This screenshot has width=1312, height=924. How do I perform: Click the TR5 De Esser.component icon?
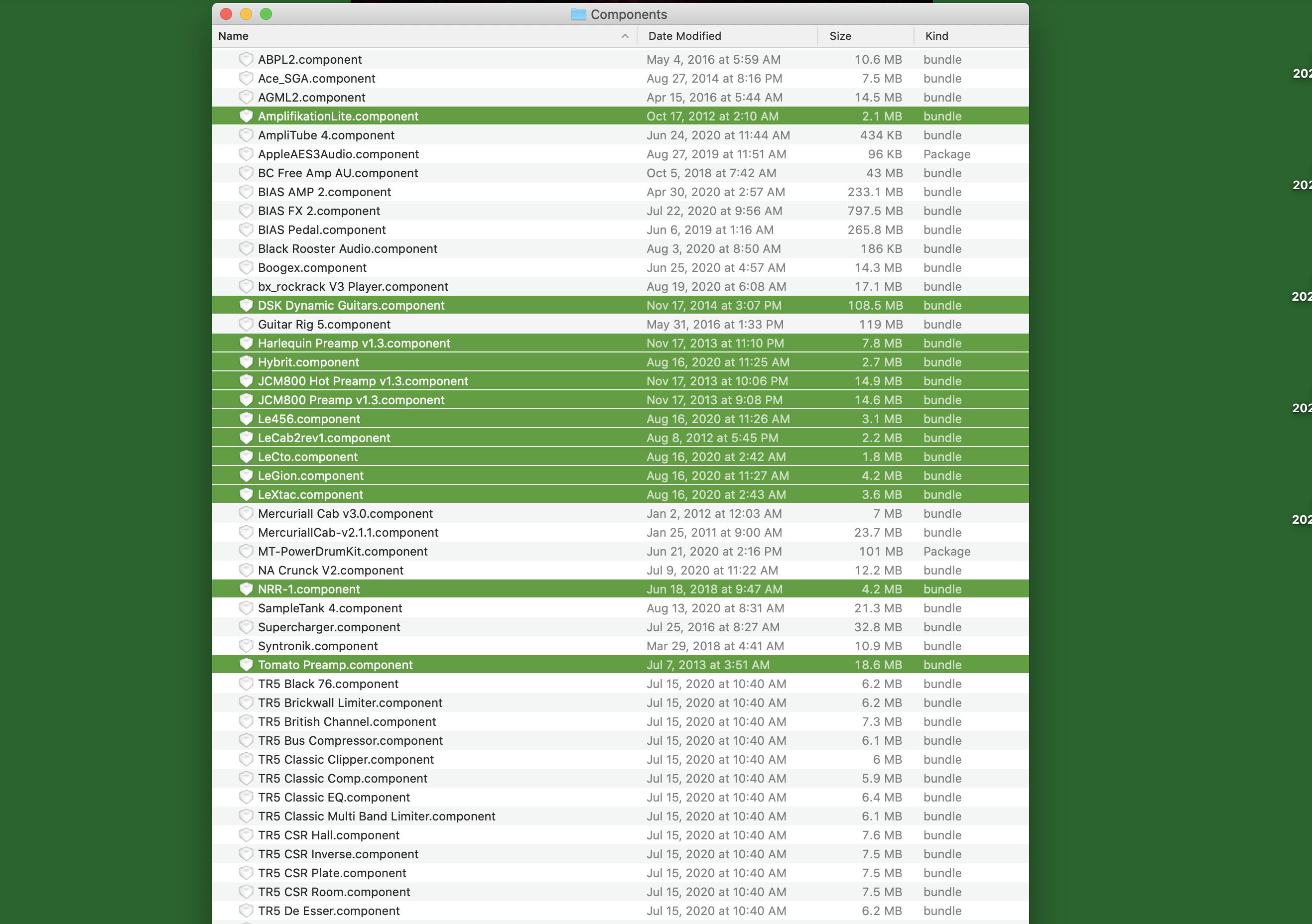tap(246, 911)
